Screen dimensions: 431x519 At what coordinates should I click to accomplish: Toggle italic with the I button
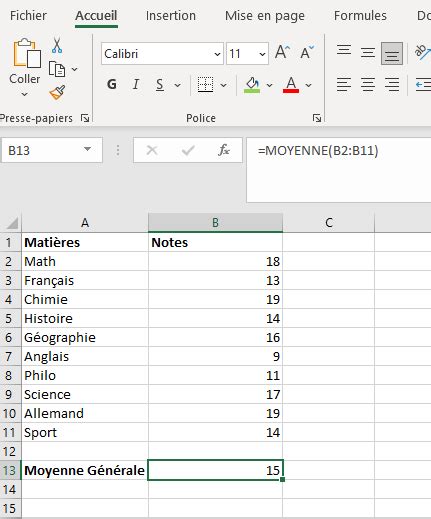[136, 85]
